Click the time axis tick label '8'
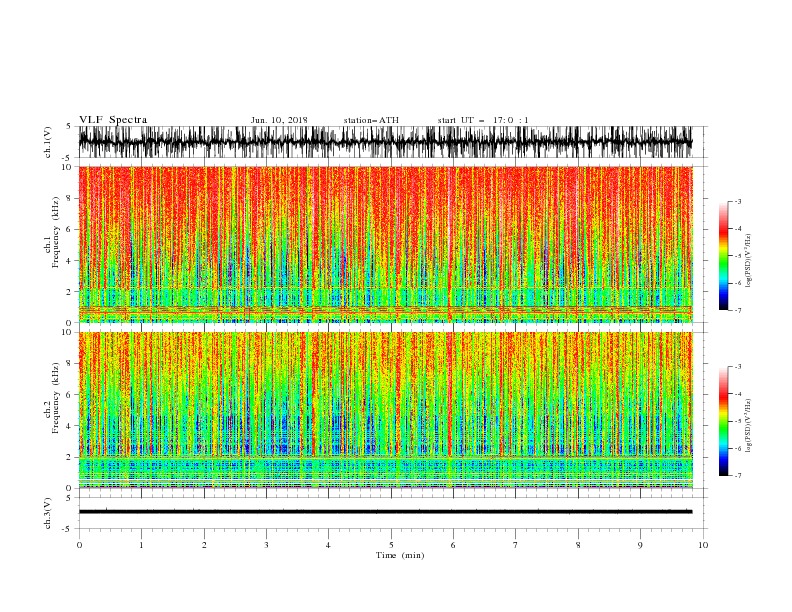Screen dimensions: 792x612 578,545
